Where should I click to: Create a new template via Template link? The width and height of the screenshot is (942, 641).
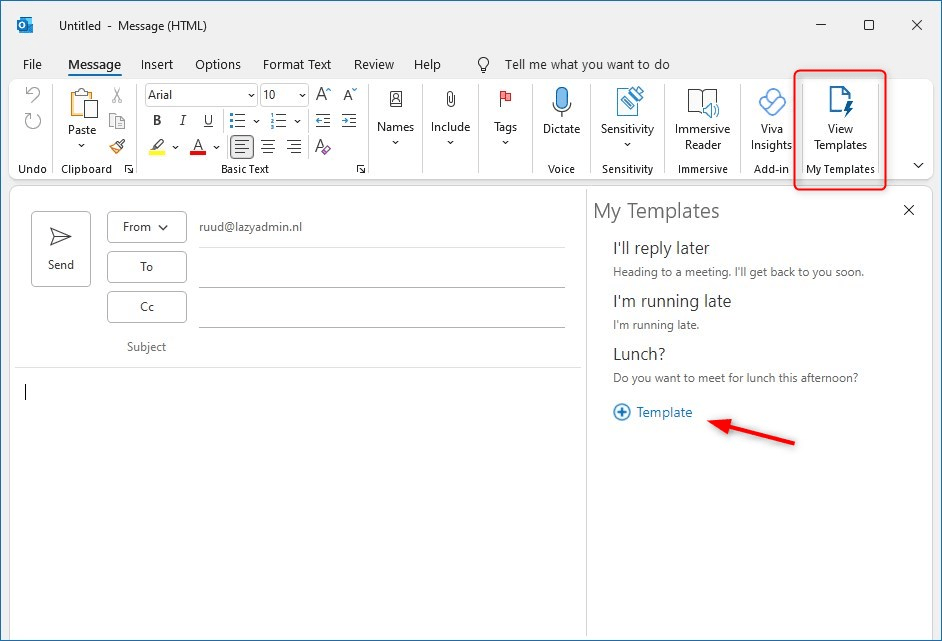653,412
